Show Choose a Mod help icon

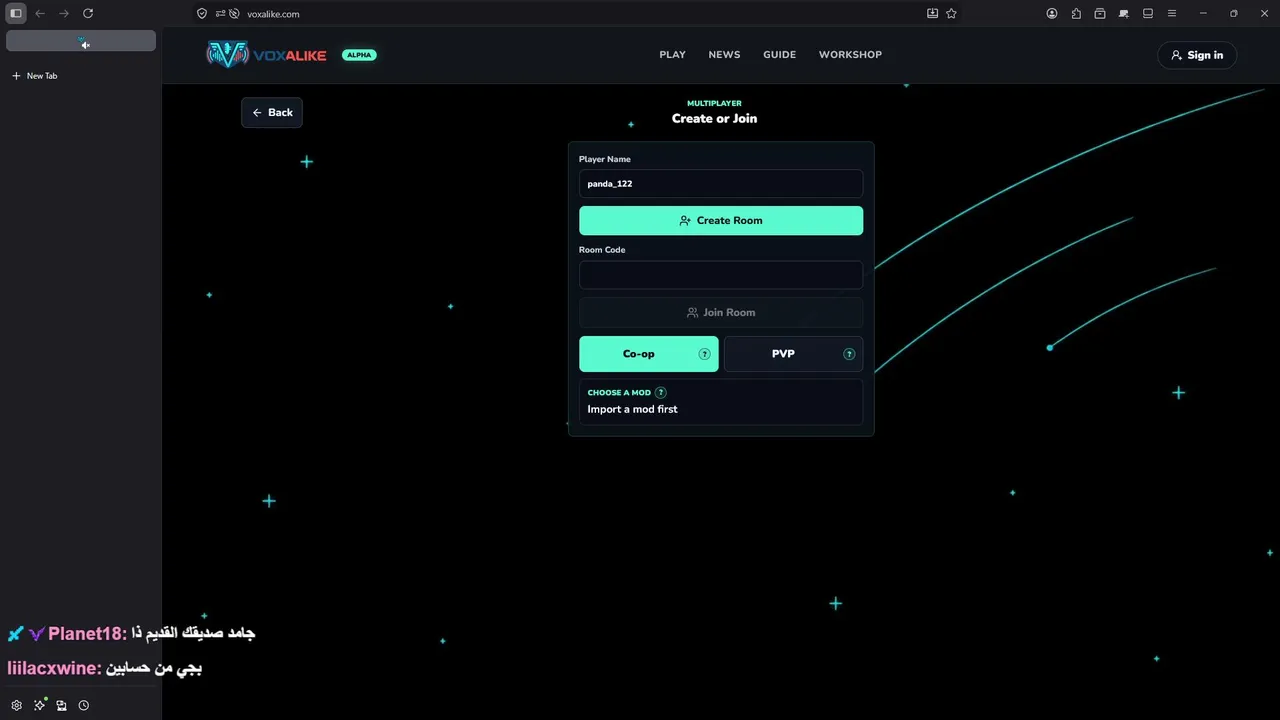click(661, 393)
